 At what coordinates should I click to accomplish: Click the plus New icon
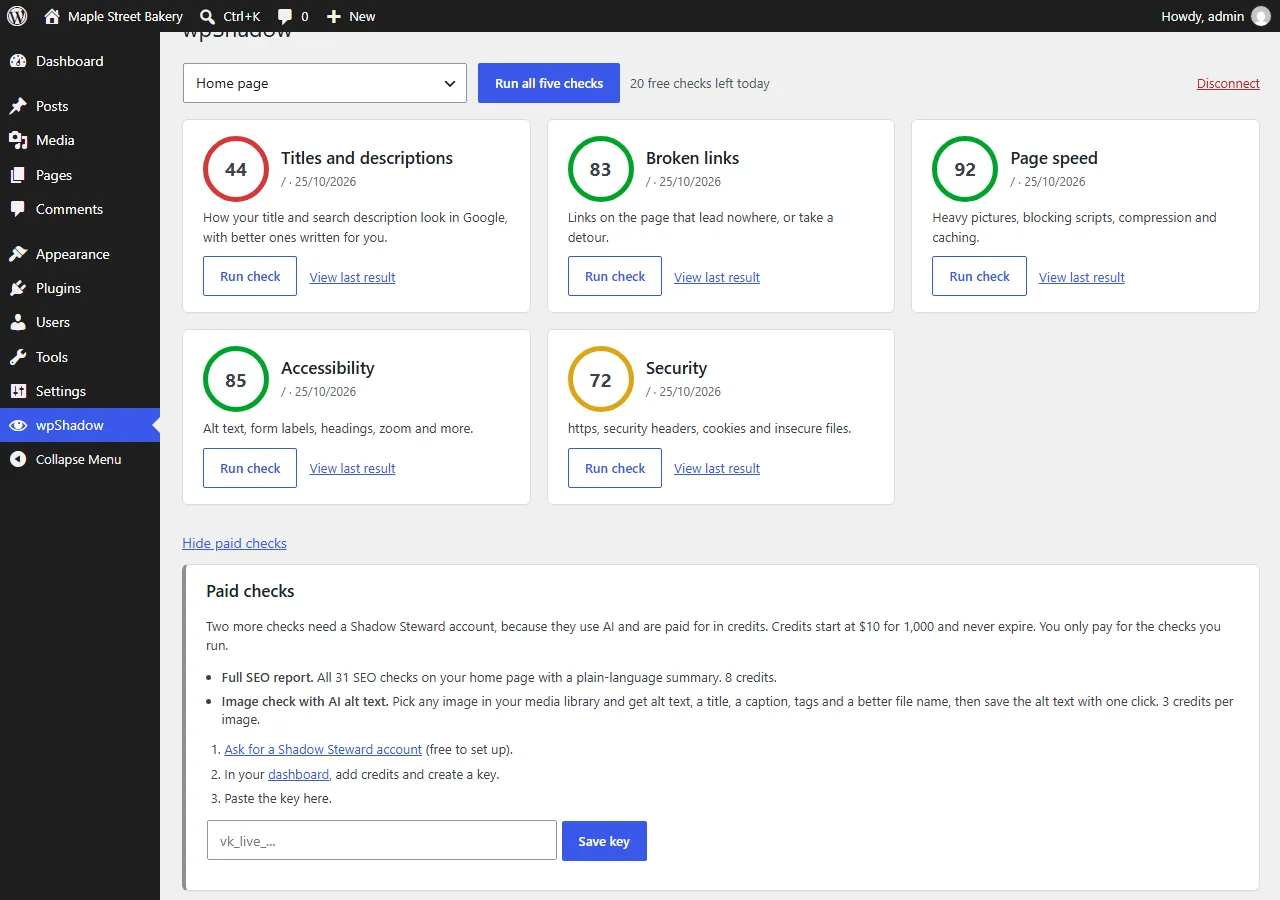334,16
